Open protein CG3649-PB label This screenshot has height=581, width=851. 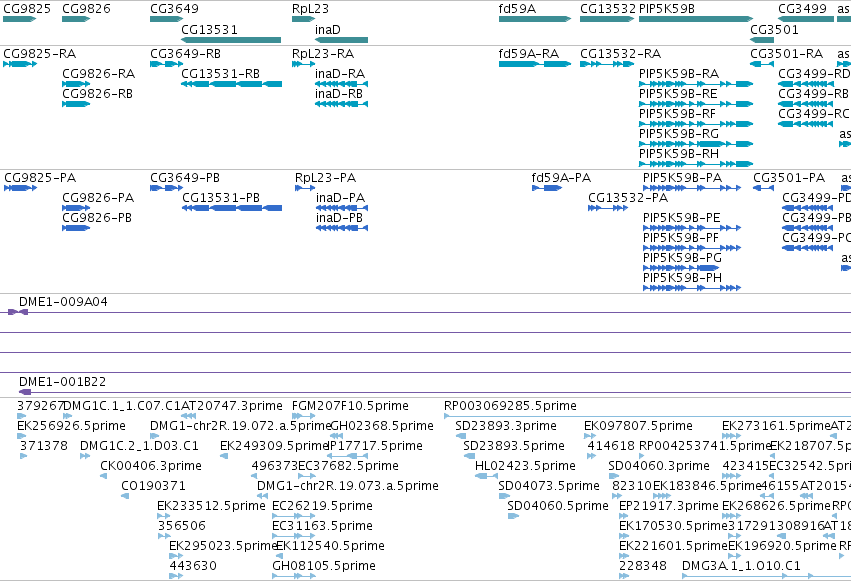coord(185,178)
